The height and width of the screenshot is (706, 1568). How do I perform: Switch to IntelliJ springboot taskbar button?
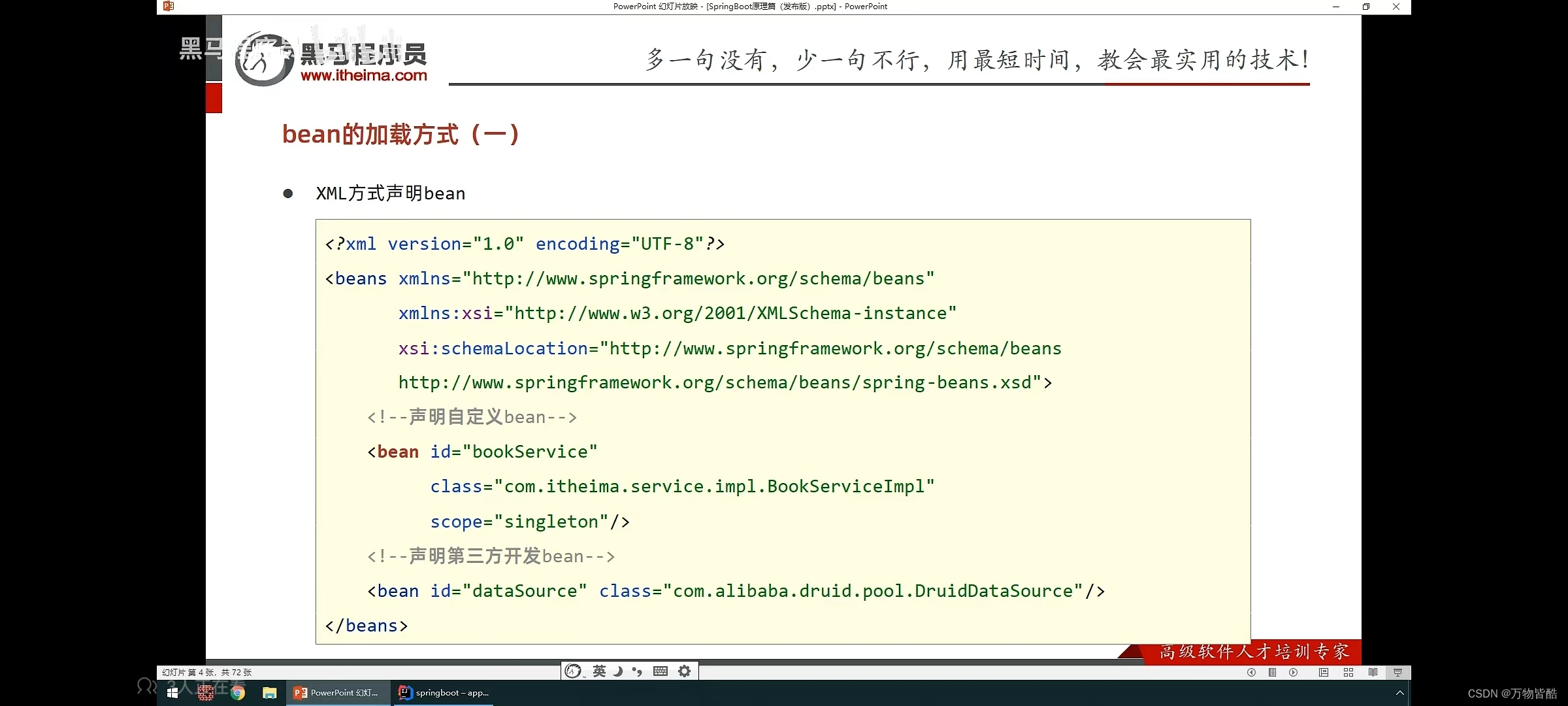click(444, 692)
